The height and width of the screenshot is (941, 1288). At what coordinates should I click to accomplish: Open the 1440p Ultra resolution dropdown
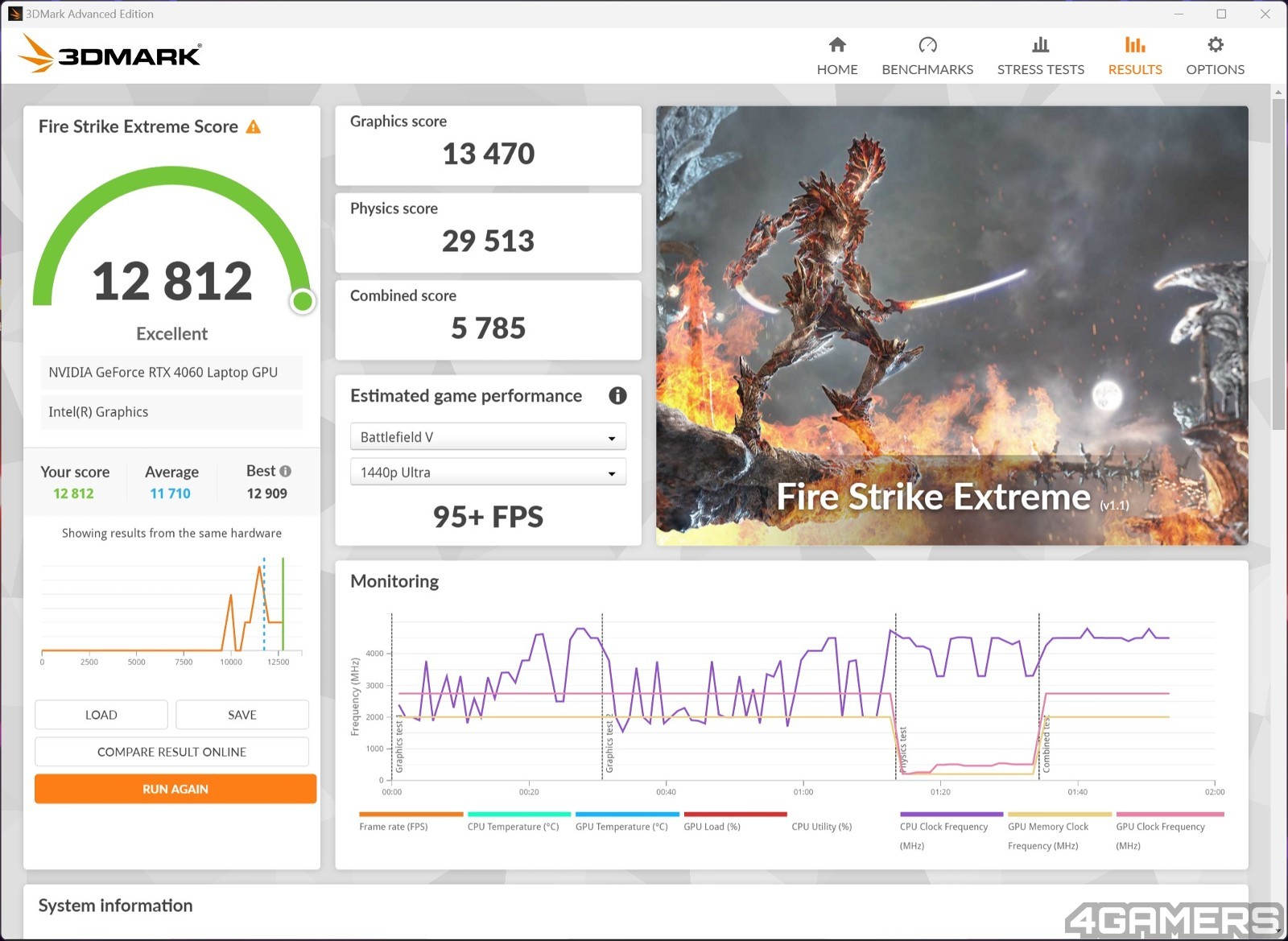click(x=488, y=472)
